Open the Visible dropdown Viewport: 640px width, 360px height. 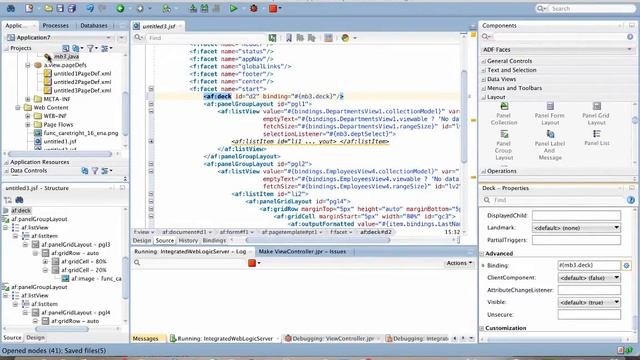(x=589, y=302)
